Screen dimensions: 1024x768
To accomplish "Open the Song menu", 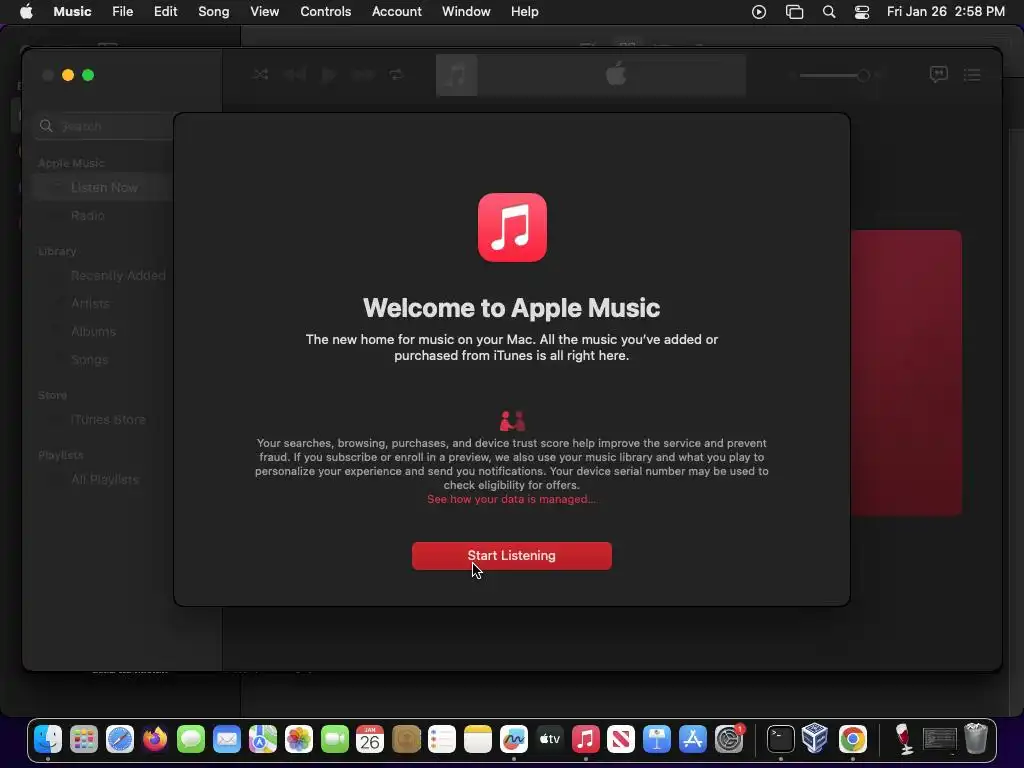I will [x=214, y=11].
